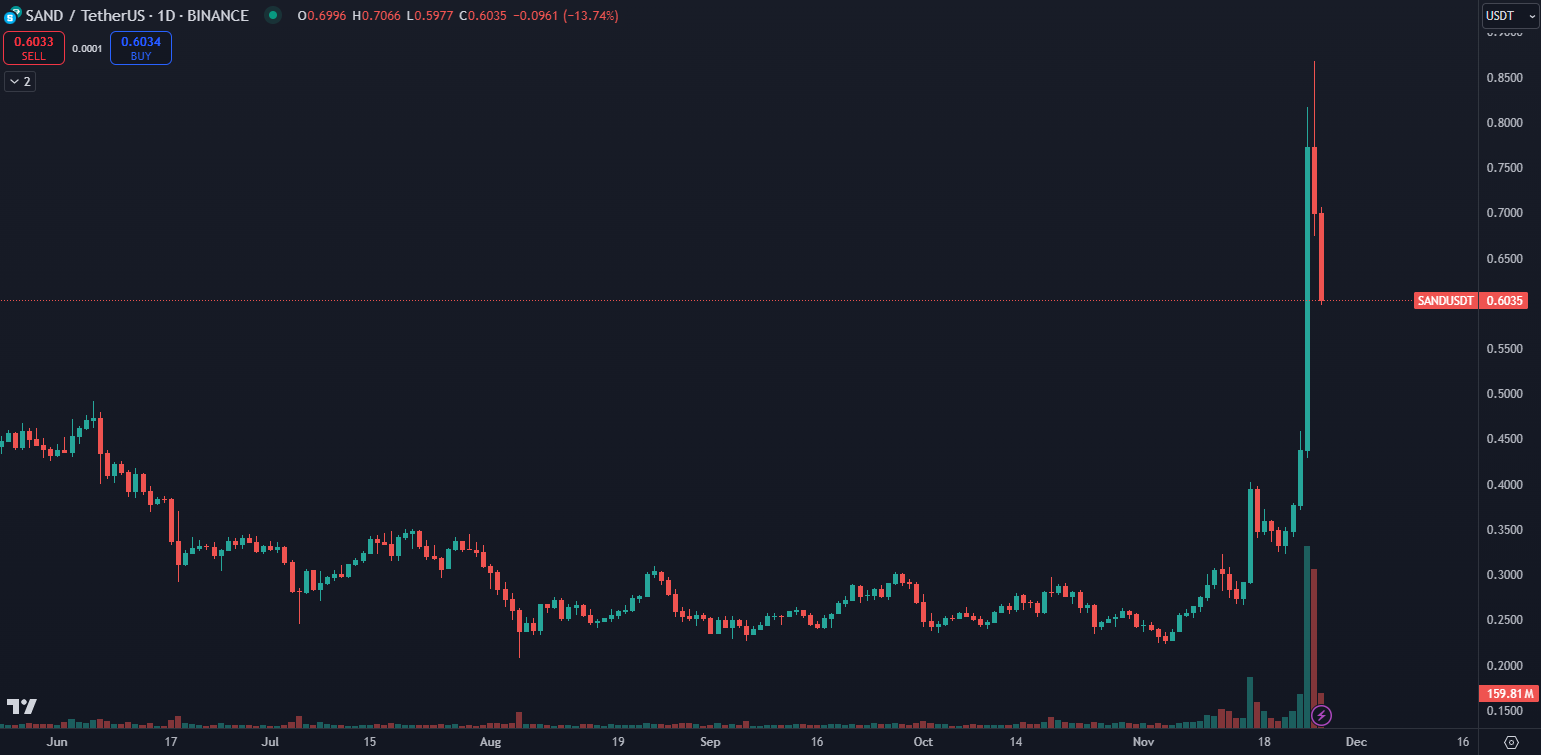Click the 0.7000 price axis label
This screenshot has height=755, width=1541.
1505,213
